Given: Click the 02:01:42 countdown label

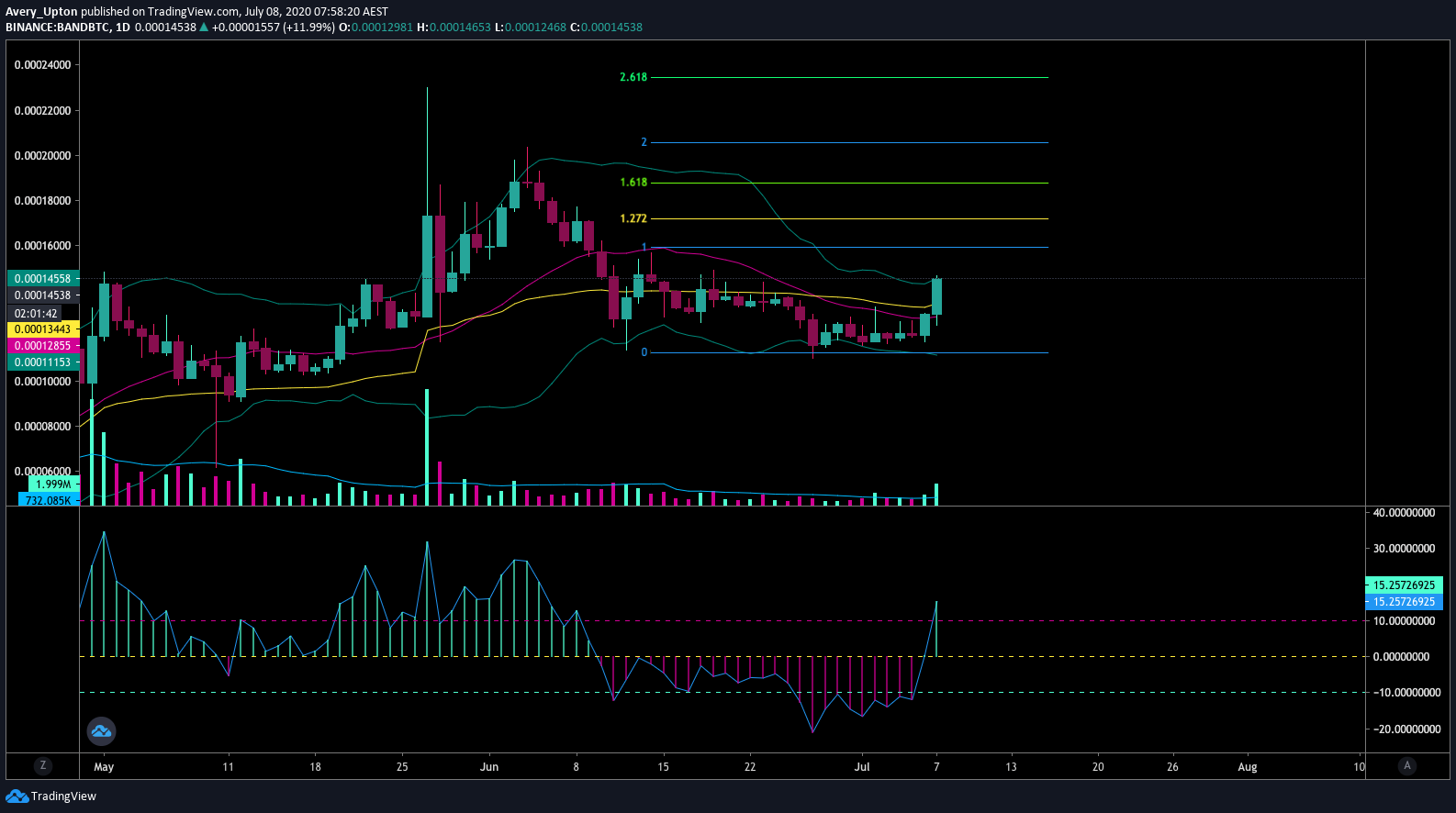Looking at the screenshot, I should 35,314.
